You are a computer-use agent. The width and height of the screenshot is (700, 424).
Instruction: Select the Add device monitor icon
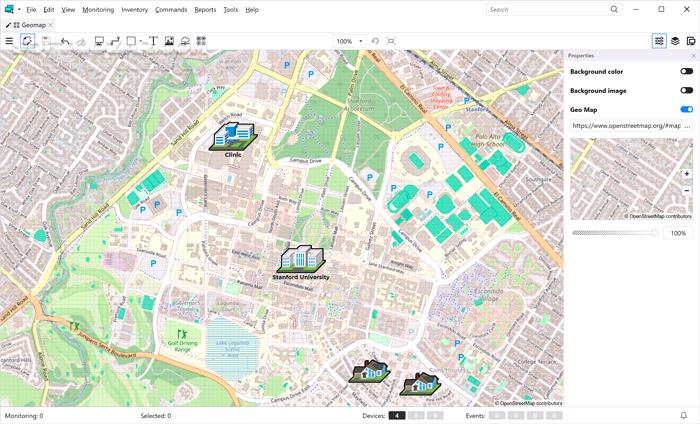point(99,41)
